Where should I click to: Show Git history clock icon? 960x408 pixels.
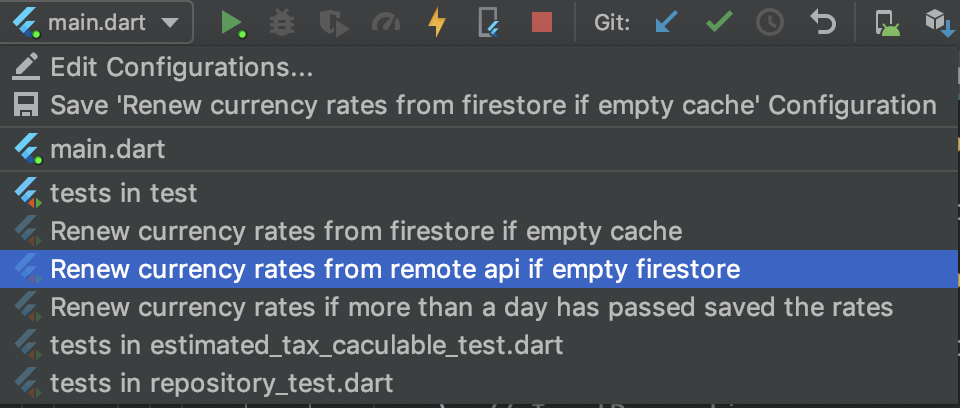pyautogui.click(x=770, y=23)
